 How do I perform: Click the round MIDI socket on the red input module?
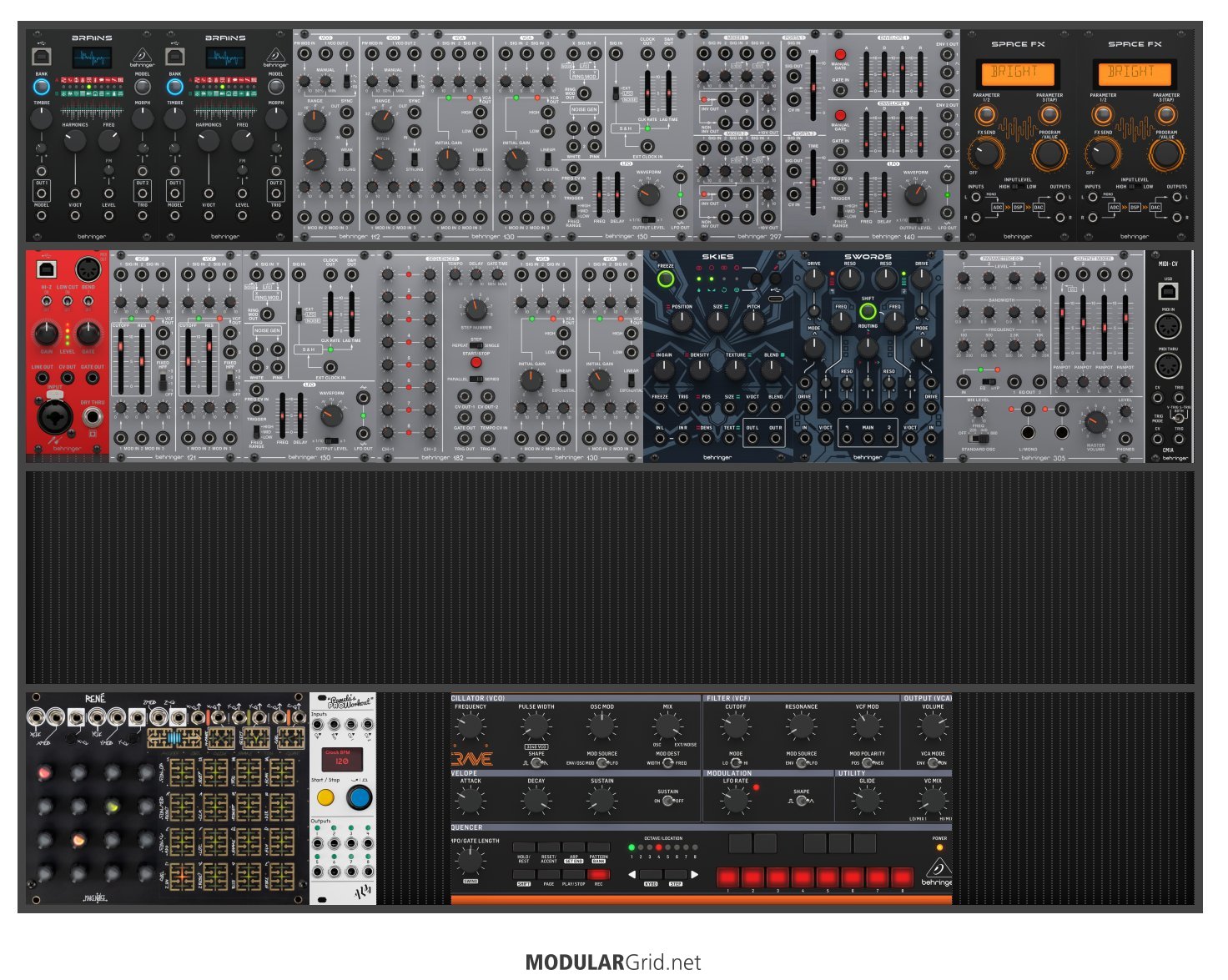click(87, 269)
